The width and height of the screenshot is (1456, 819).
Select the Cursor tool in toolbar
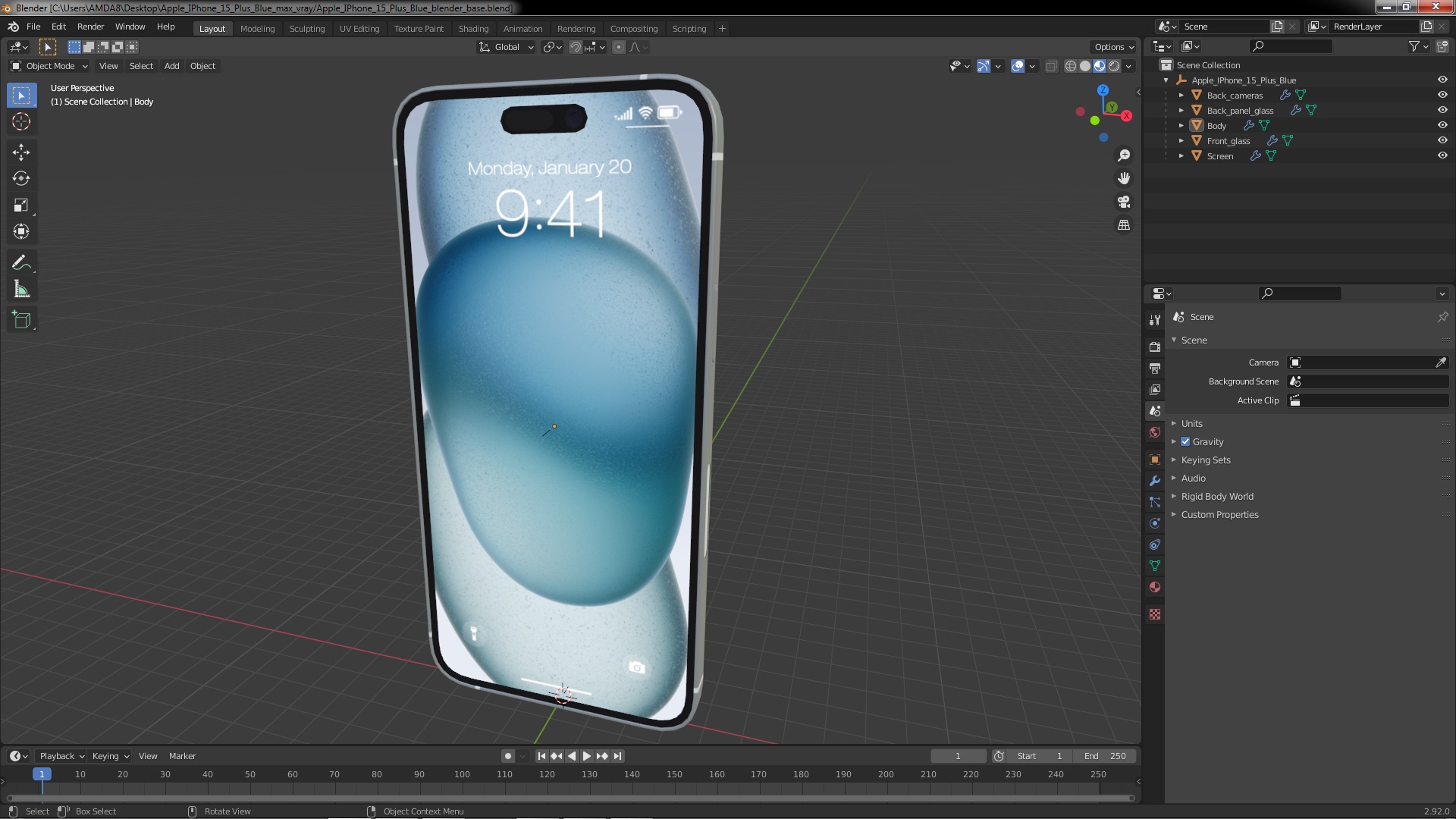21,121
